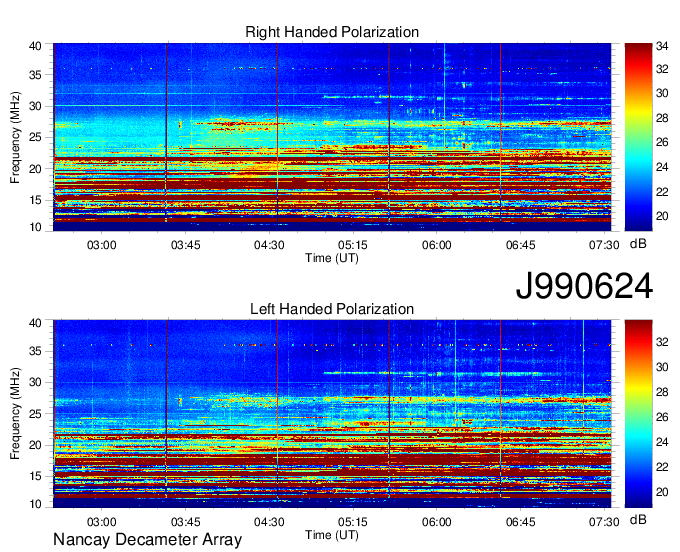Click the 25 MHz tick on Left Handed plot
The width and height of the screenshot is (680, 552).
35,414
